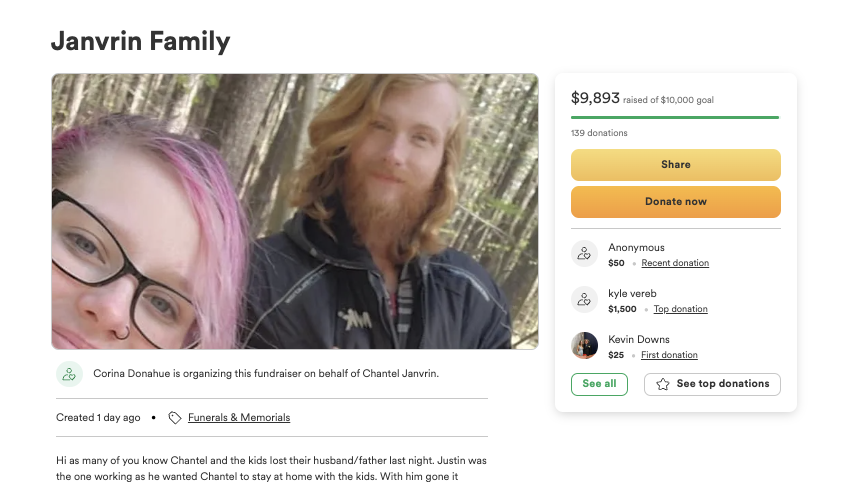
Task: Click the fundraiser story paragraph text
Action: pos(271,468)
